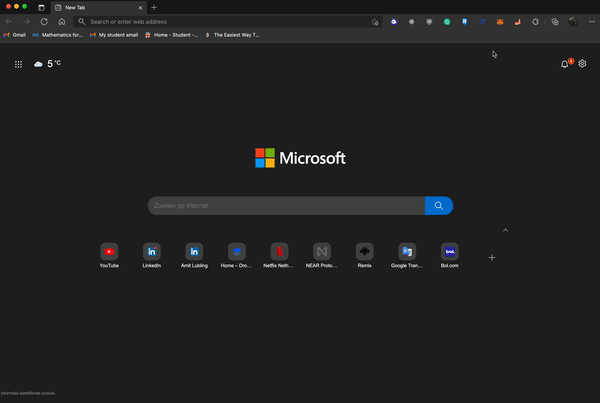Open the profile avatar menu

click(x=573, y=22)
